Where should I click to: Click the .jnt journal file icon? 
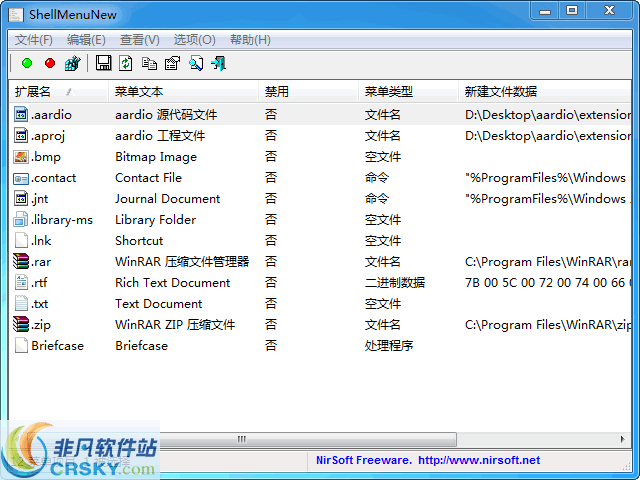[21, 199]
